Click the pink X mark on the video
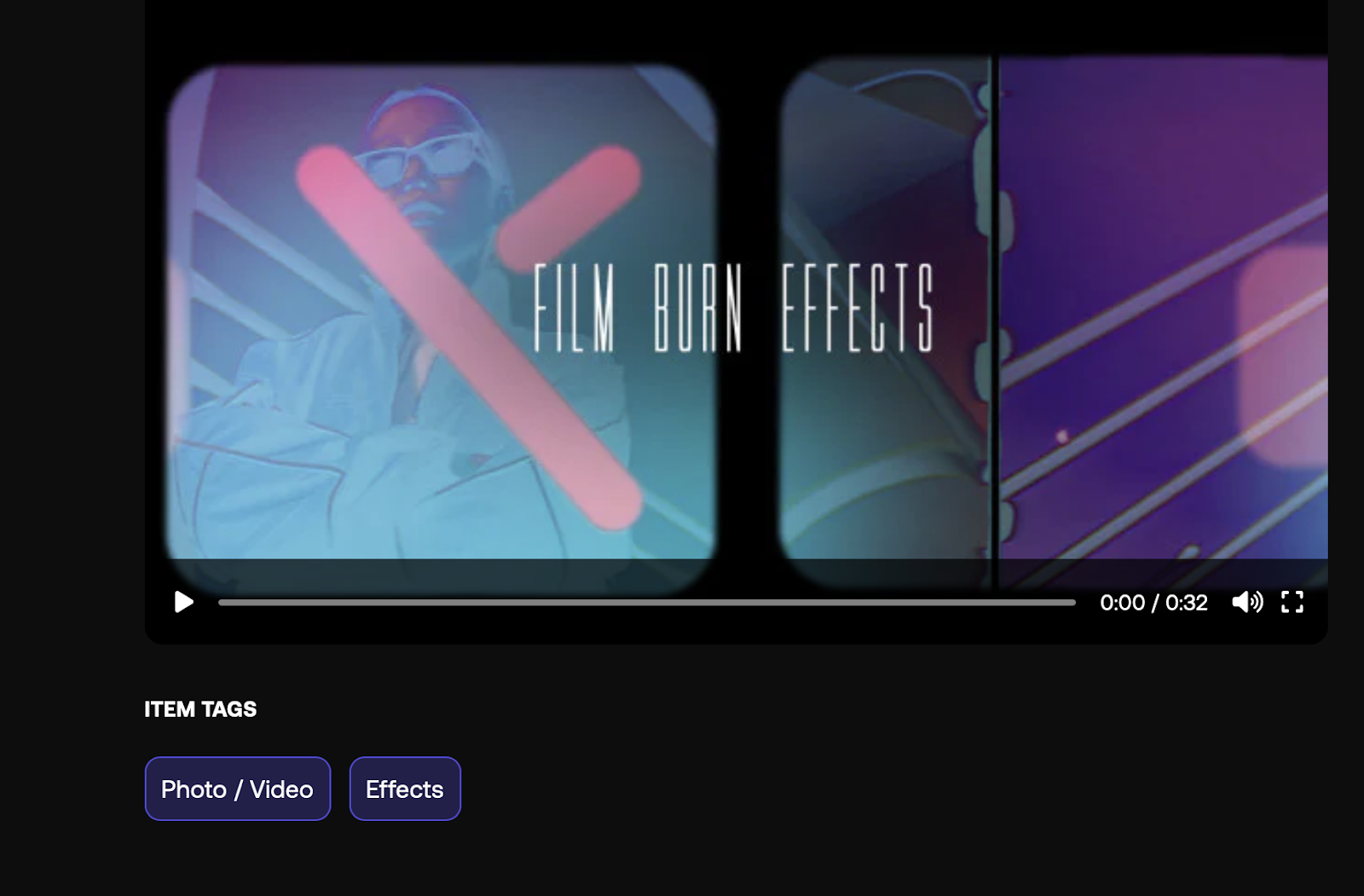The image size is (1364, 896). point(470,337)
